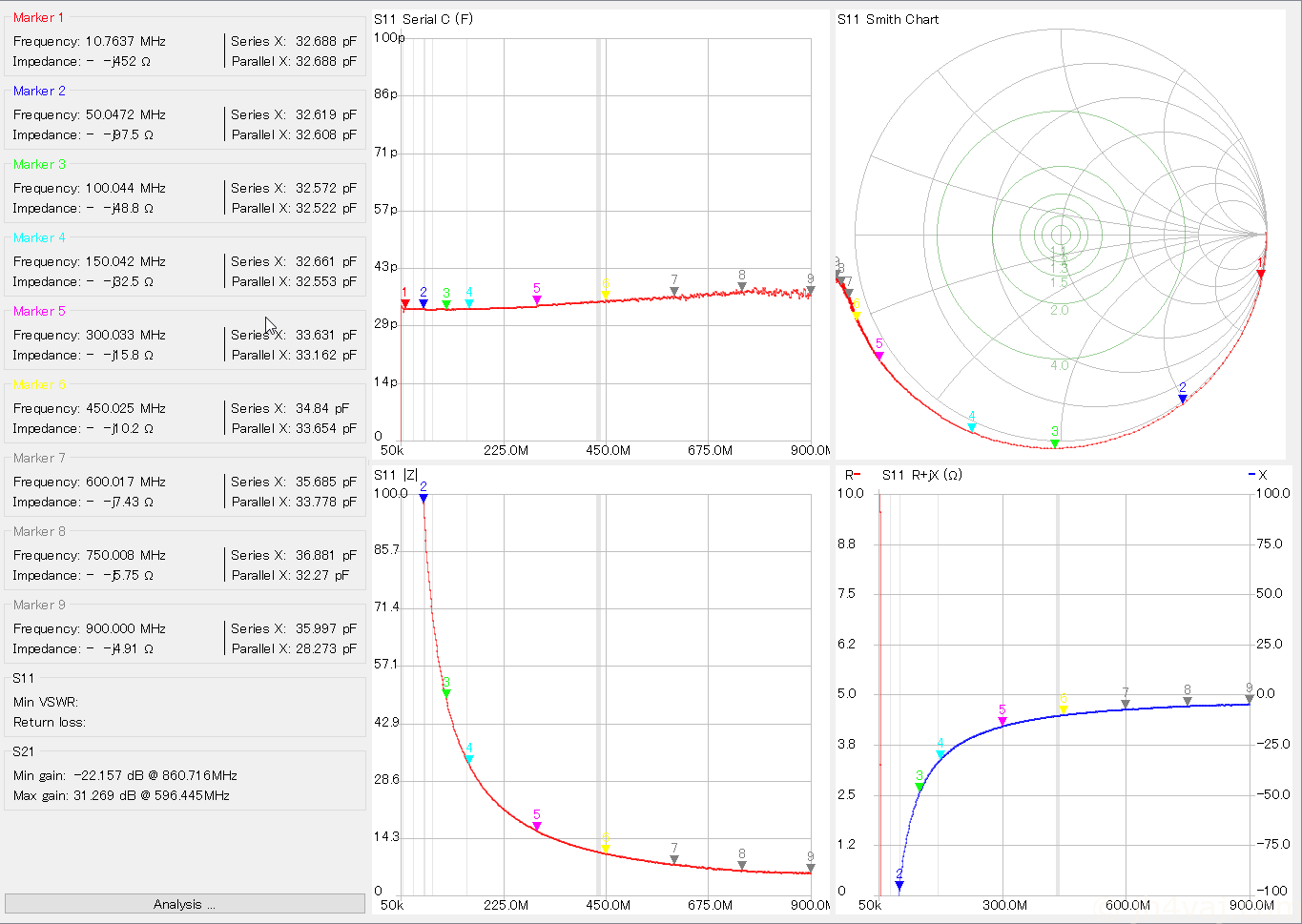
Task: Click the green Marker 3 heading
Action: click(x=39, y=164)
